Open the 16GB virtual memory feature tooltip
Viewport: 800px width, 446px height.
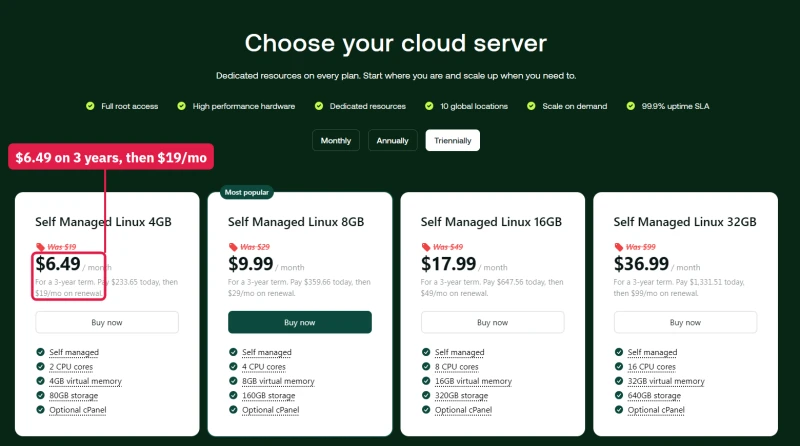[x=473, y=381]
